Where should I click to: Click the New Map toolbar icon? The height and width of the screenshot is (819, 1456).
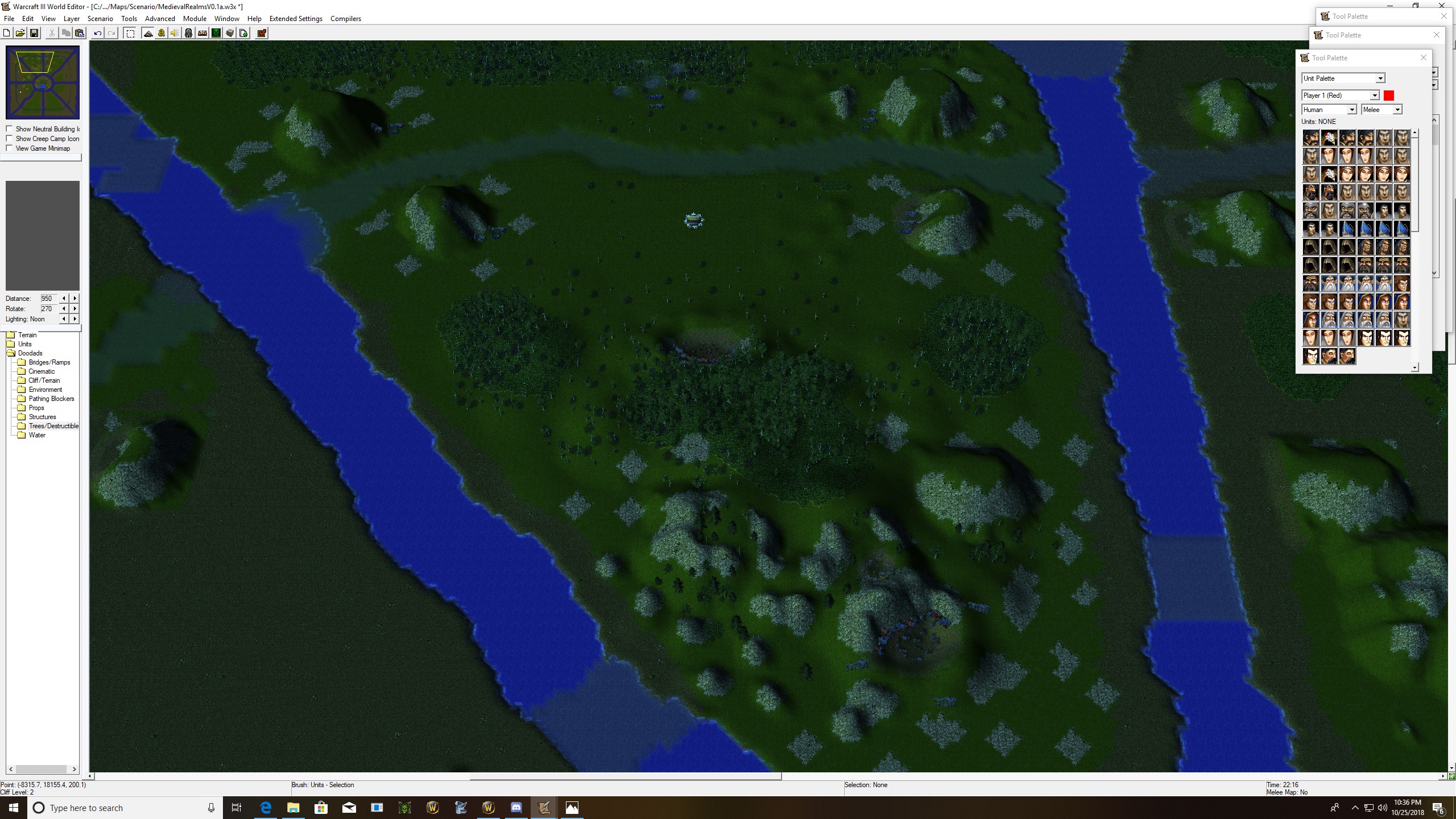(x=7, y=33)
